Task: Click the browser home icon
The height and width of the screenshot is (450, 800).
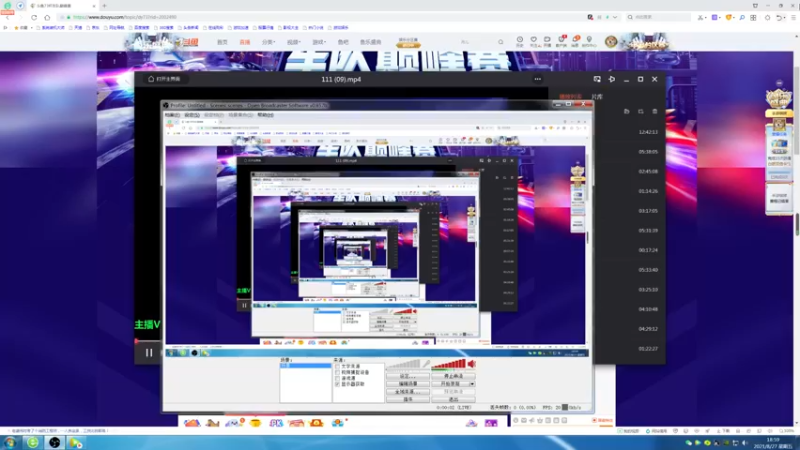Action: [x=47, y=17]
